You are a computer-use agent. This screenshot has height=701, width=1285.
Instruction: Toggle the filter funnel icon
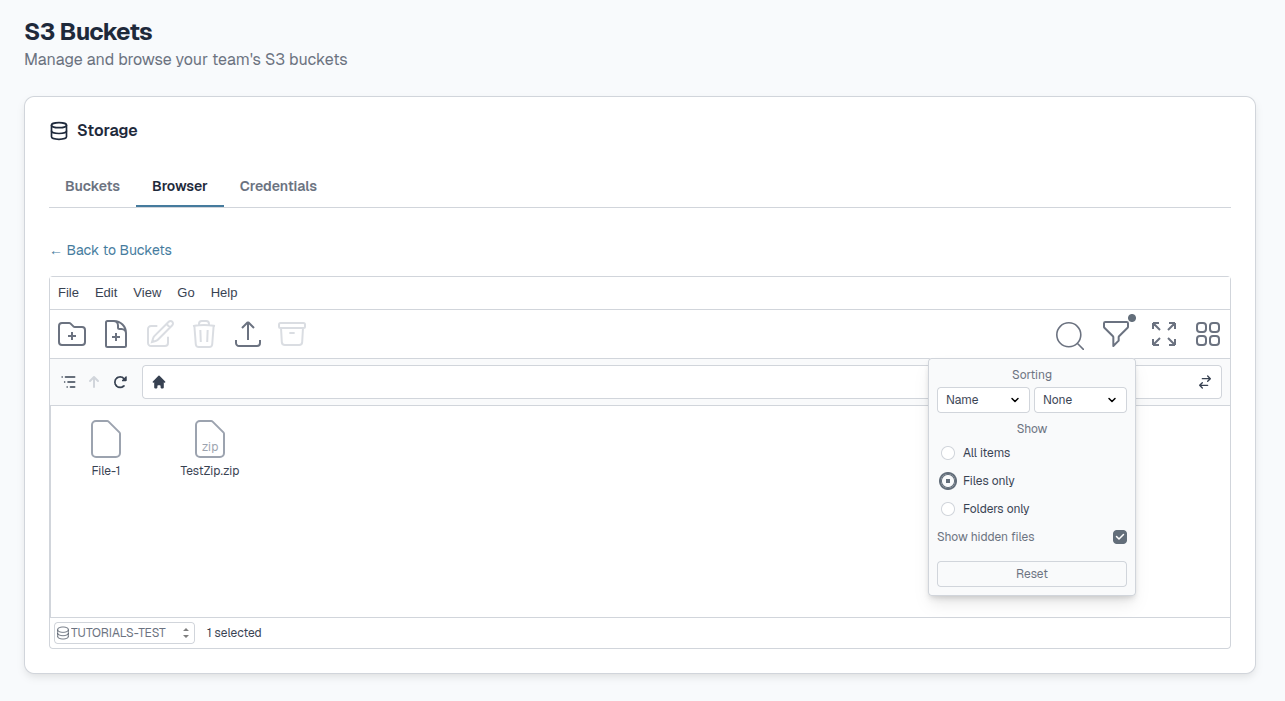pyautogui.click(x=1116, y=334)
